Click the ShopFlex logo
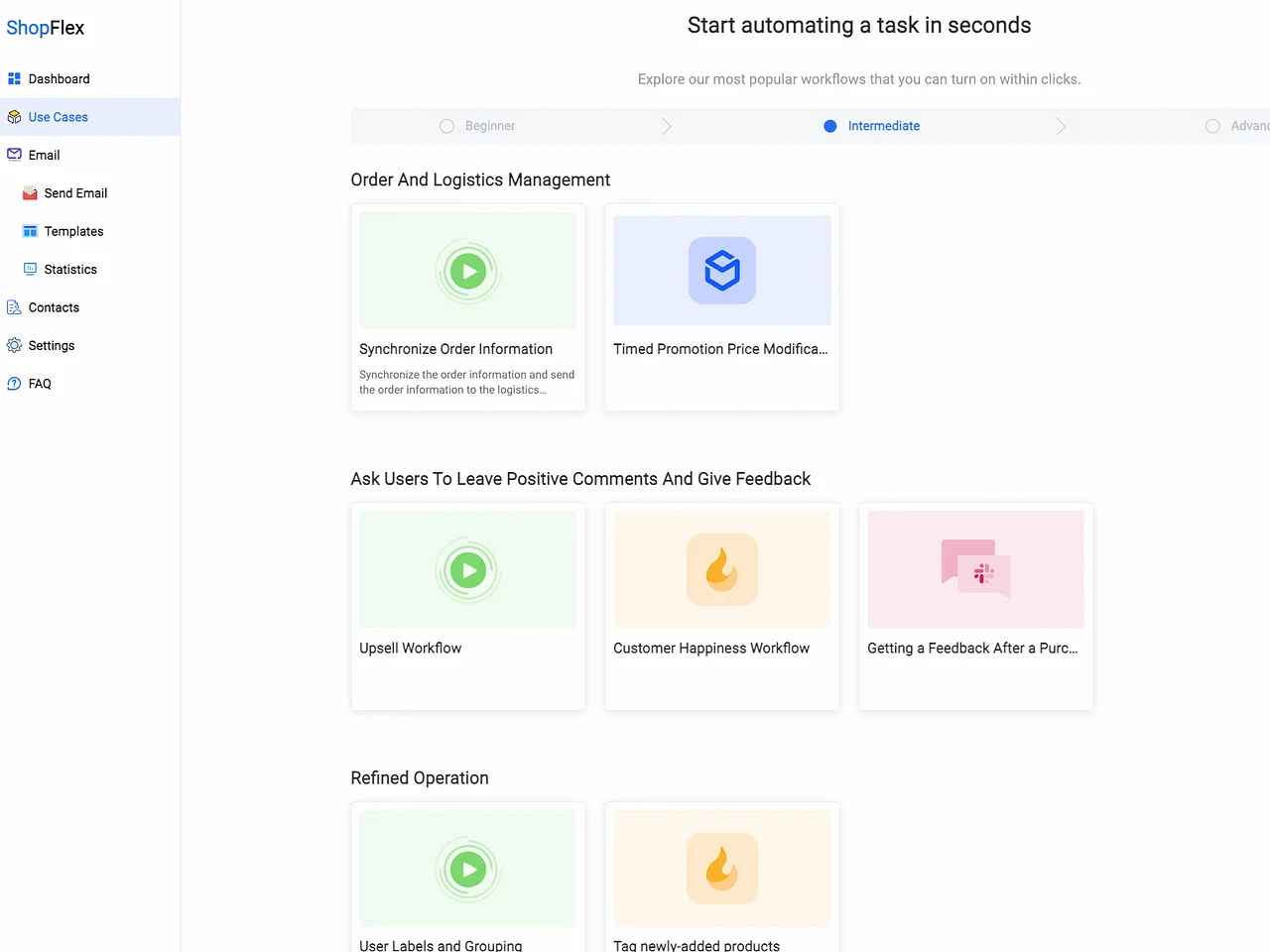The image size is (1270, 952). point(45,28)
